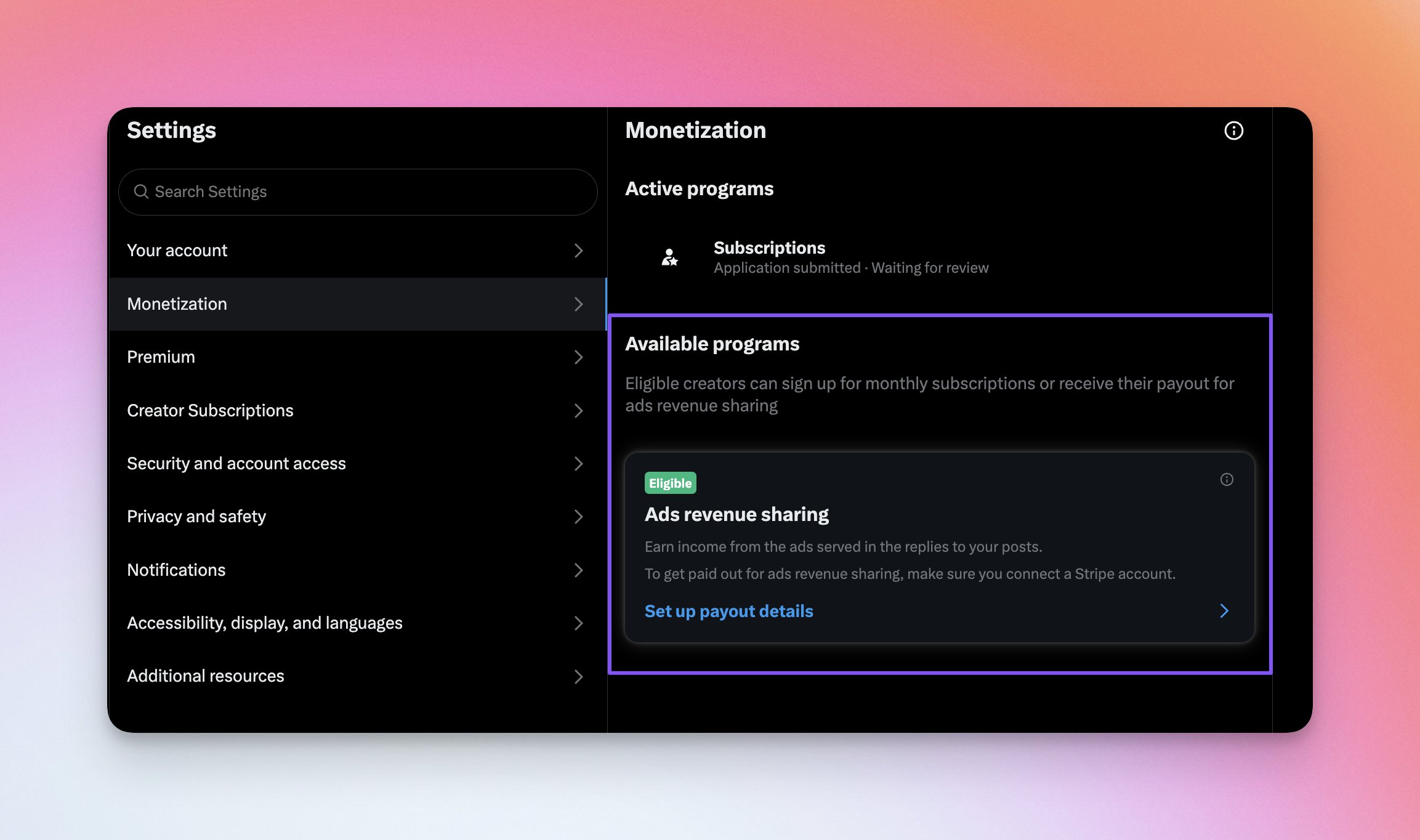Select the Monetization menu item

pos(357,304)
